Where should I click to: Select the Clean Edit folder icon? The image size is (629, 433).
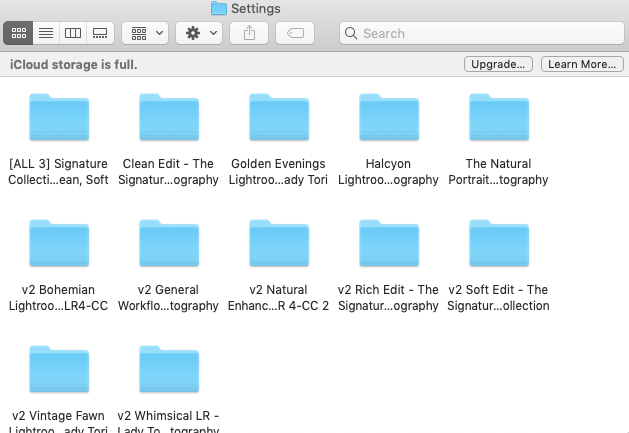coord(169,117)
